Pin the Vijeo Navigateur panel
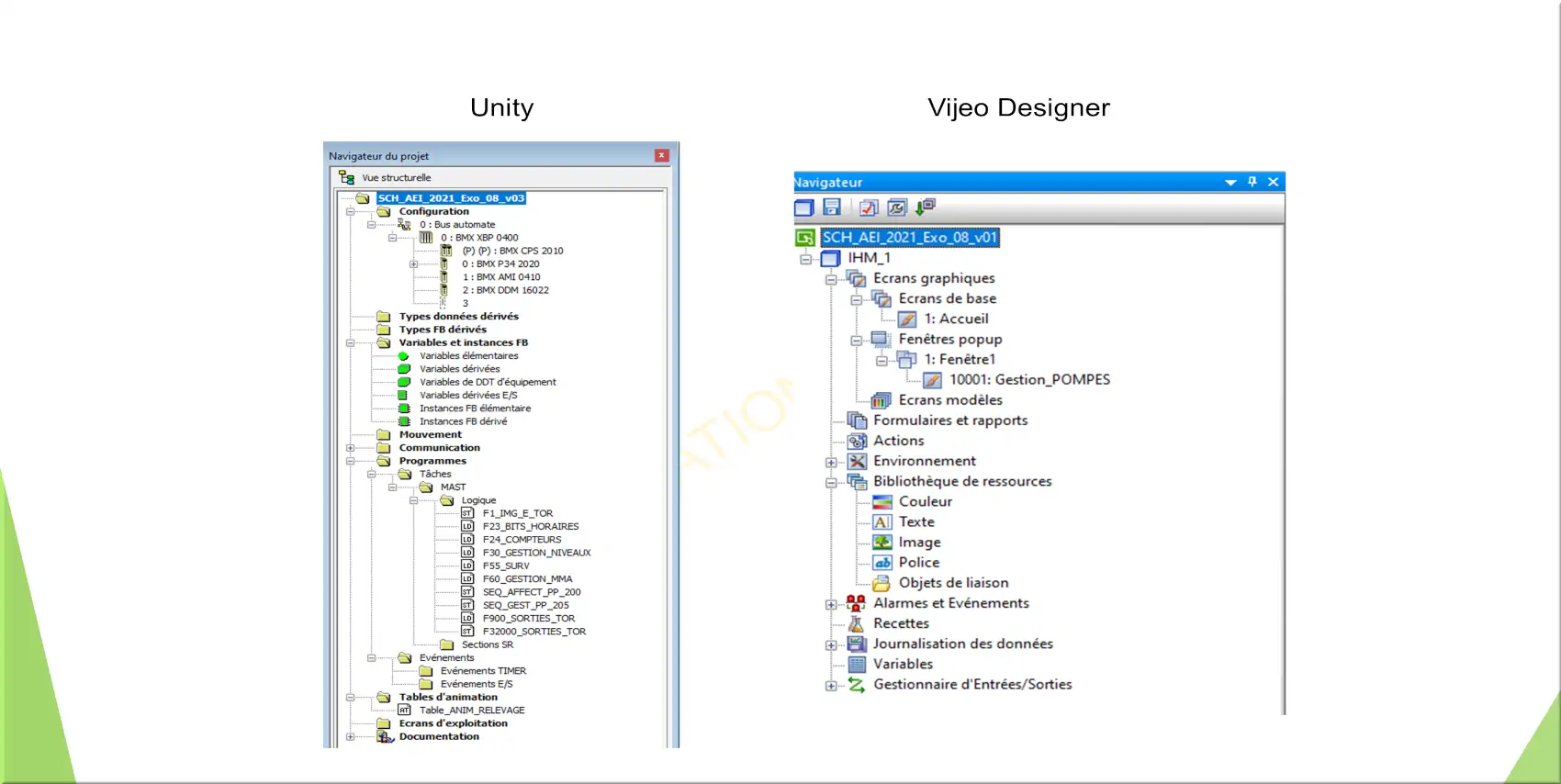 [x=1252, y=182]
